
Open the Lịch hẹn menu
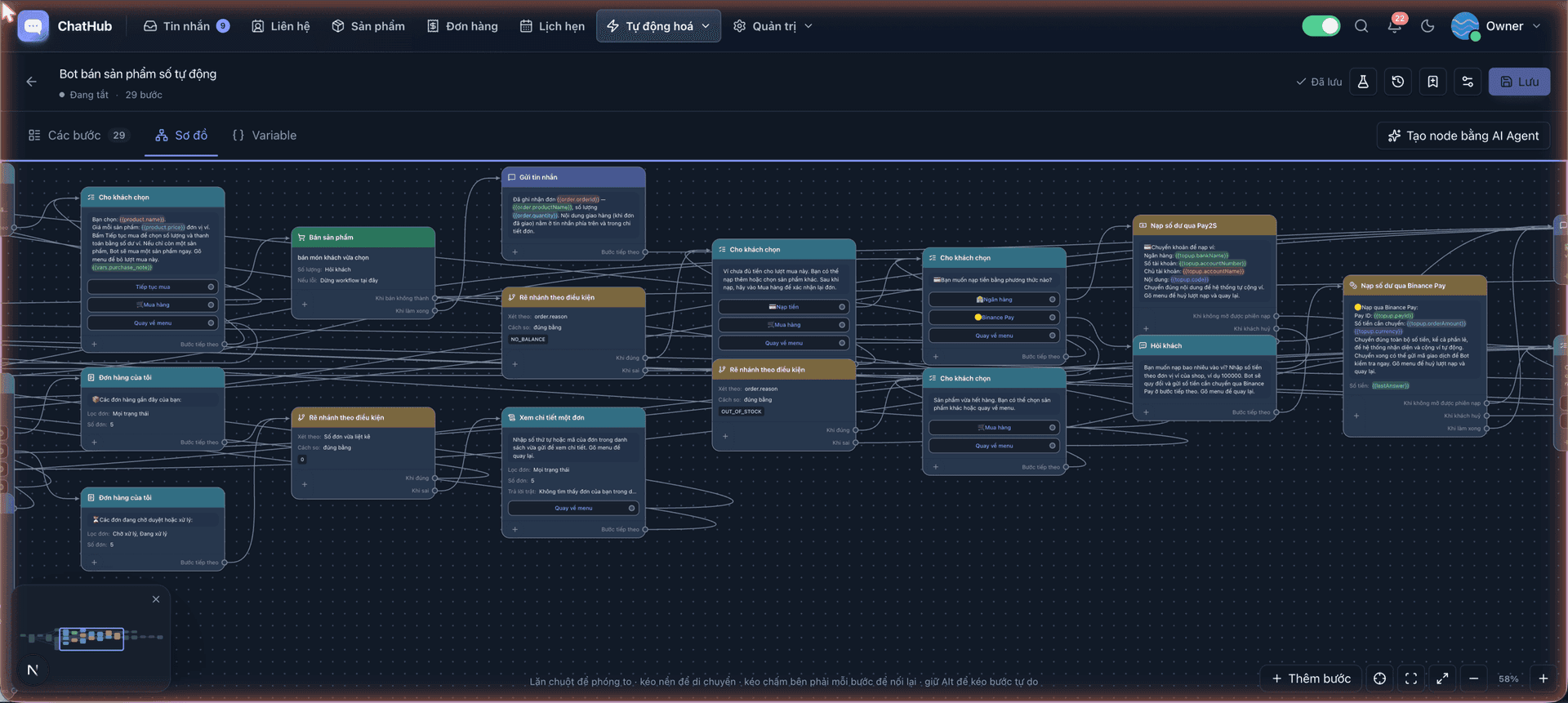553,26
